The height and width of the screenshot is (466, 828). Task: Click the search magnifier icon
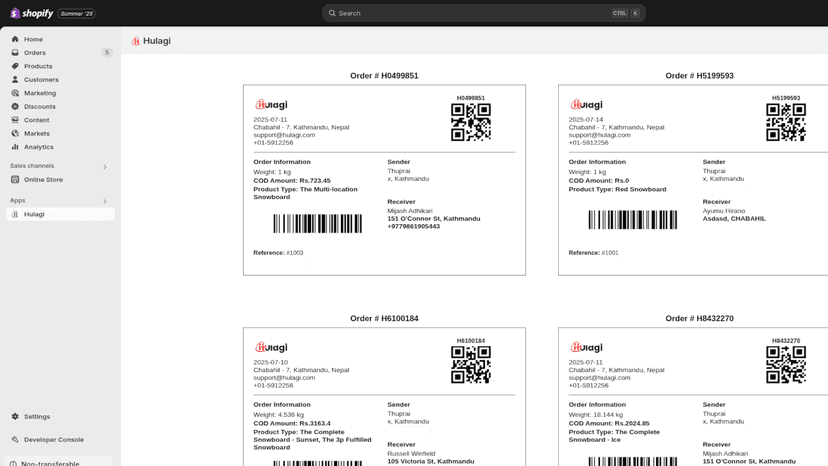[332, 13]
